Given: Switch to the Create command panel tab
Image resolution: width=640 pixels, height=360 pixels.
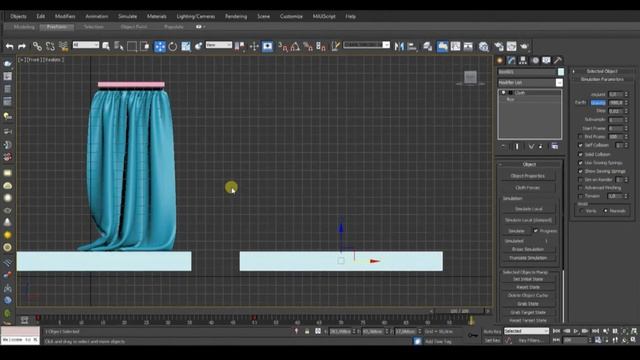Looking at the screenshot, I should (500, 60).
